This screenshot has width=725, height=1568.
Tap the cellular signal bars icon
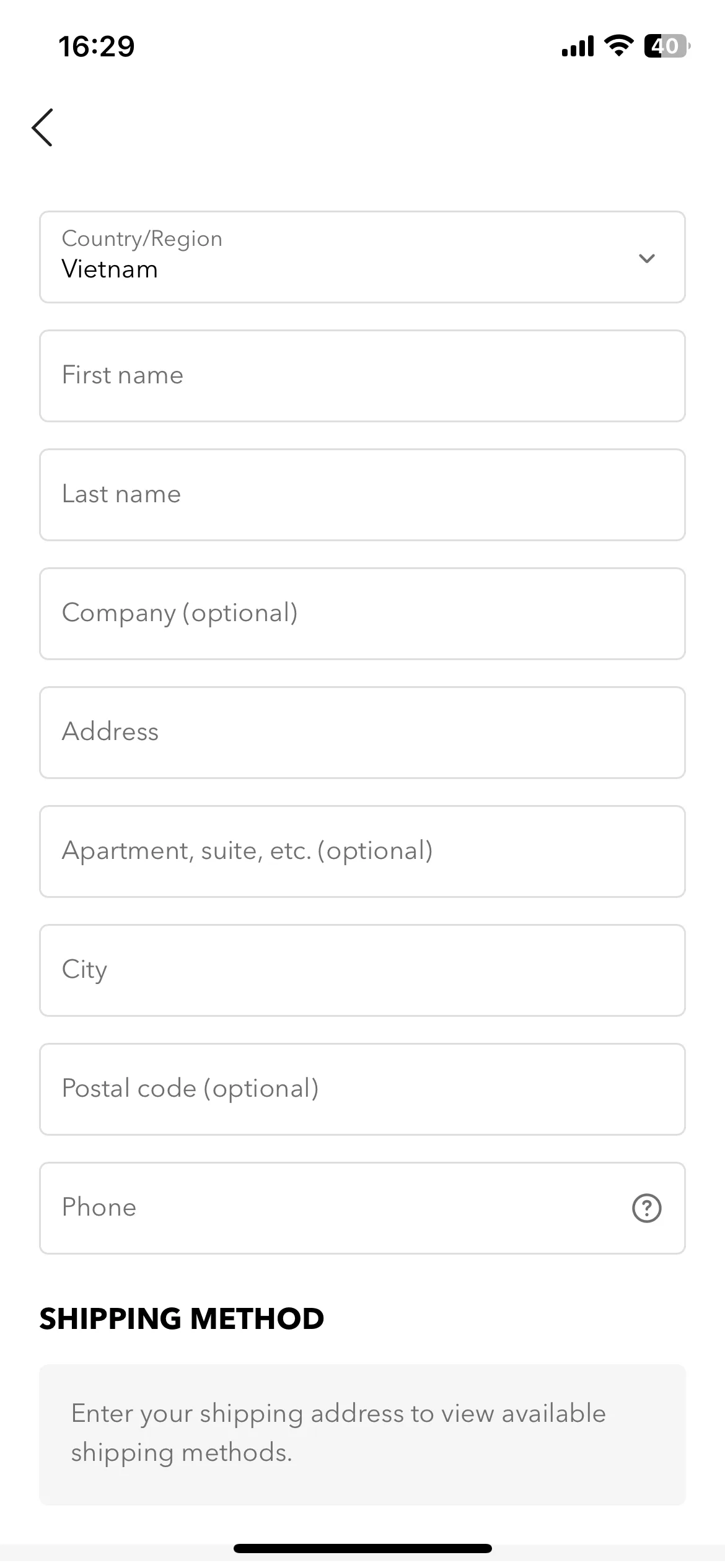click(578, 46)
